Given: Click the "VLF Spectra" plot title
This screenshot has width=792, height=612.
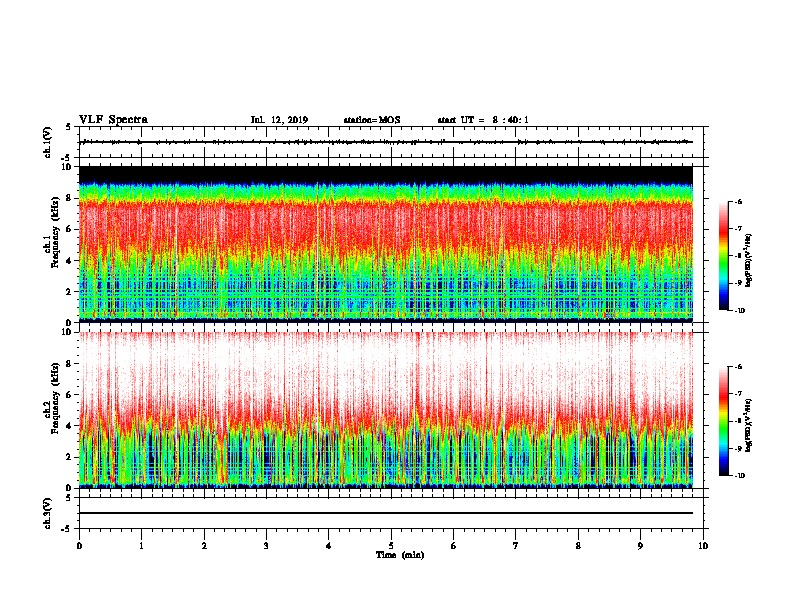Looking at the screenshot, I should (x=113, y=120).
